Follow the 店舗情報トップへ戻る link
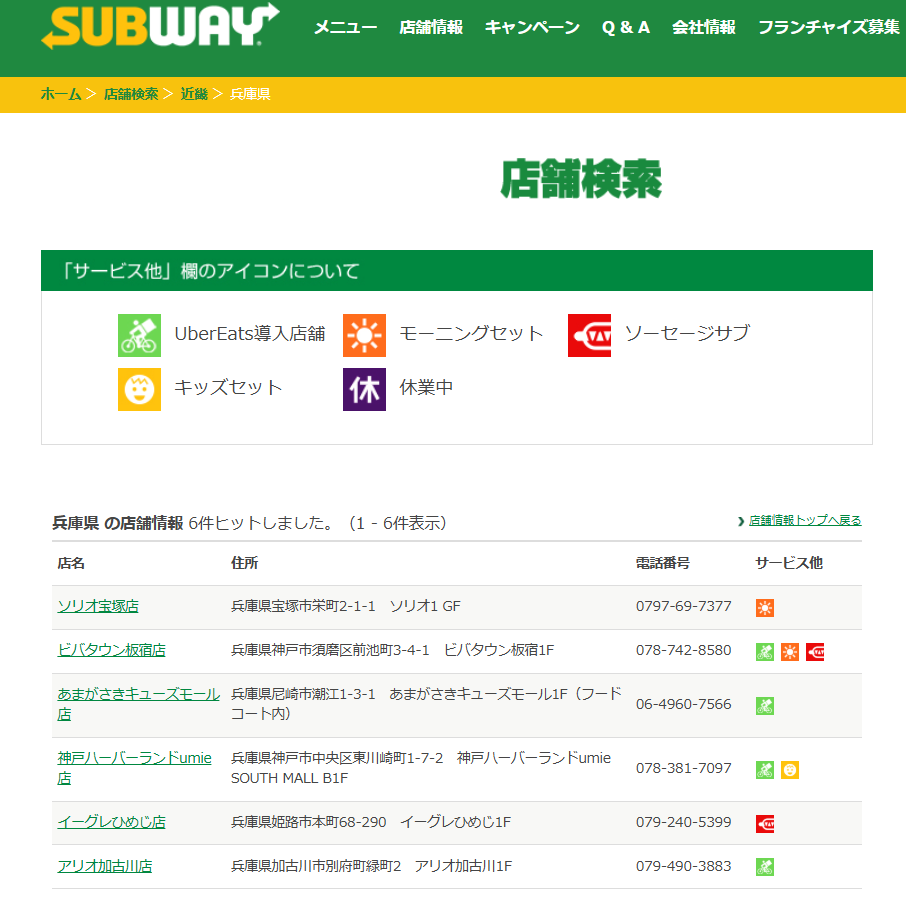The image size is (906, 909). 805,521
